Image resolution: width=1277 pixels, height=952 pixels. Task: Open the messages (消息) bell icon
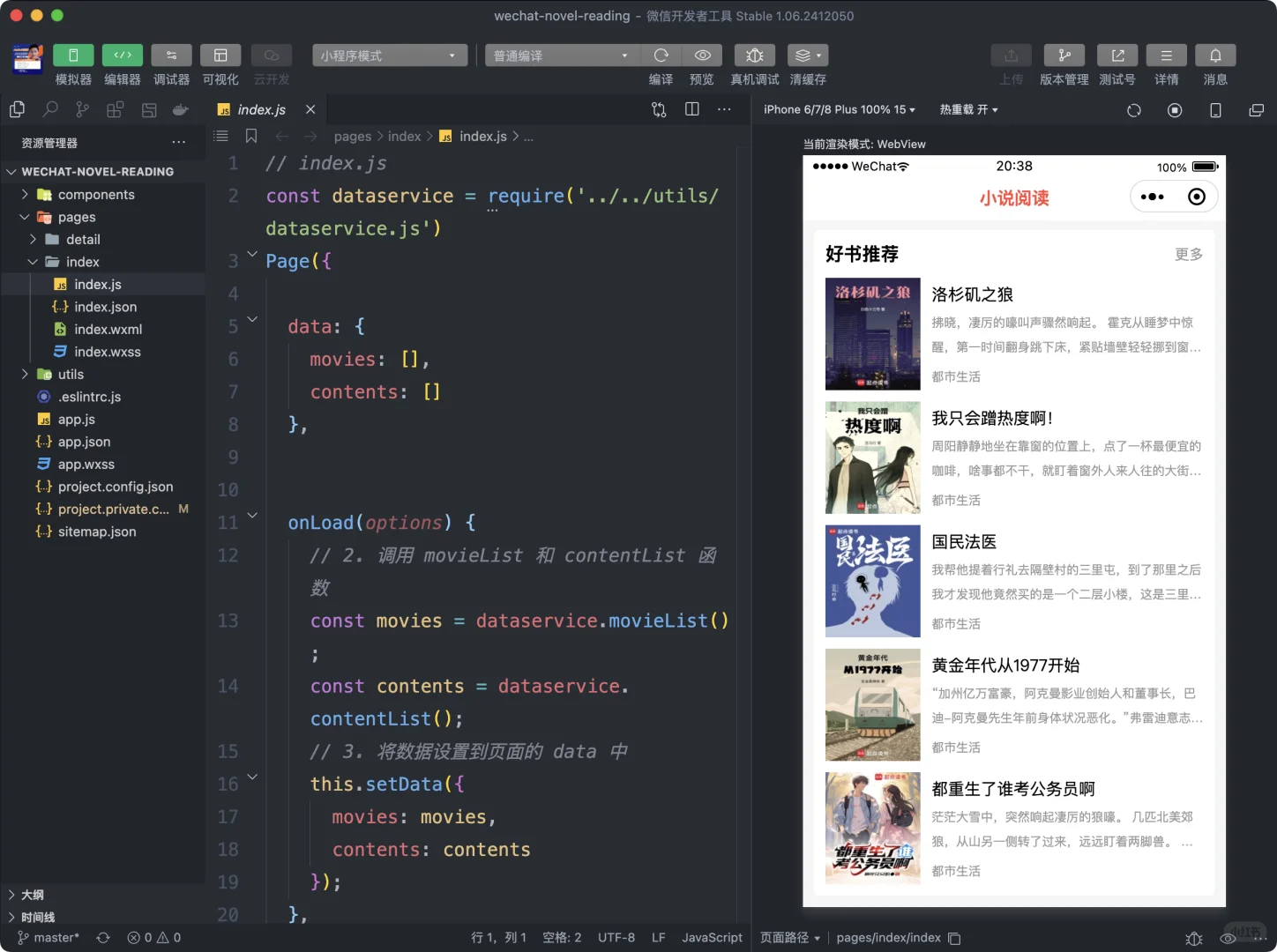1215,56
